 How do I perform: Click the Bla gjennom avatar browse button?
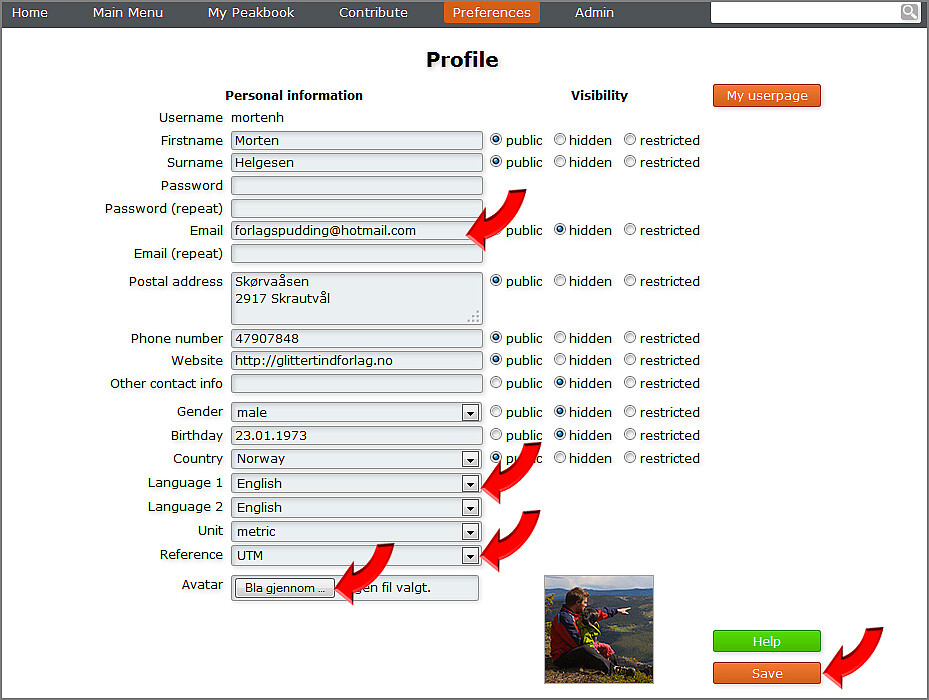tap(284, 588)
